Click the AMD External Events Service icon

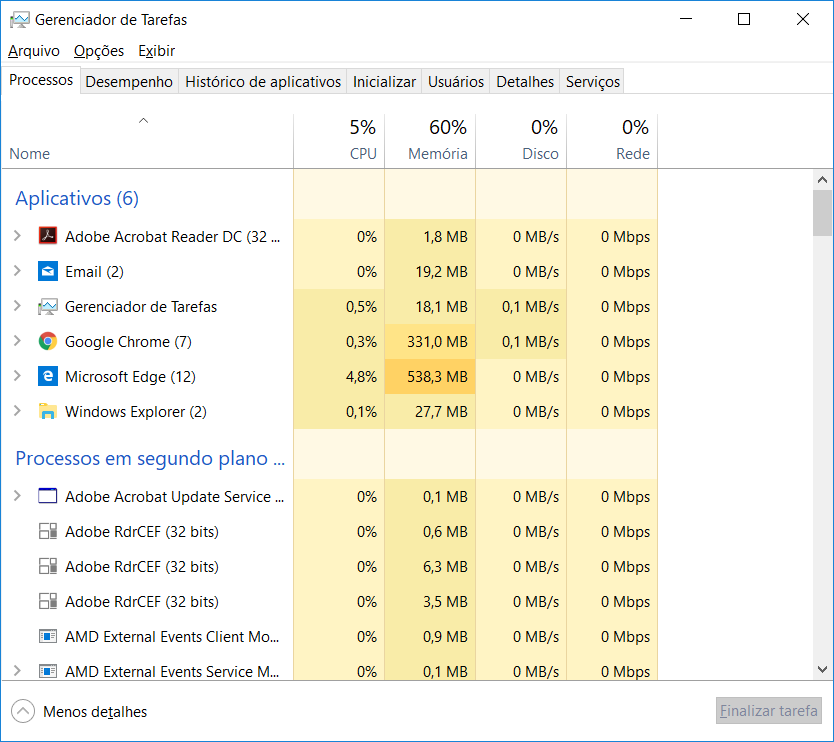point(48,671)
